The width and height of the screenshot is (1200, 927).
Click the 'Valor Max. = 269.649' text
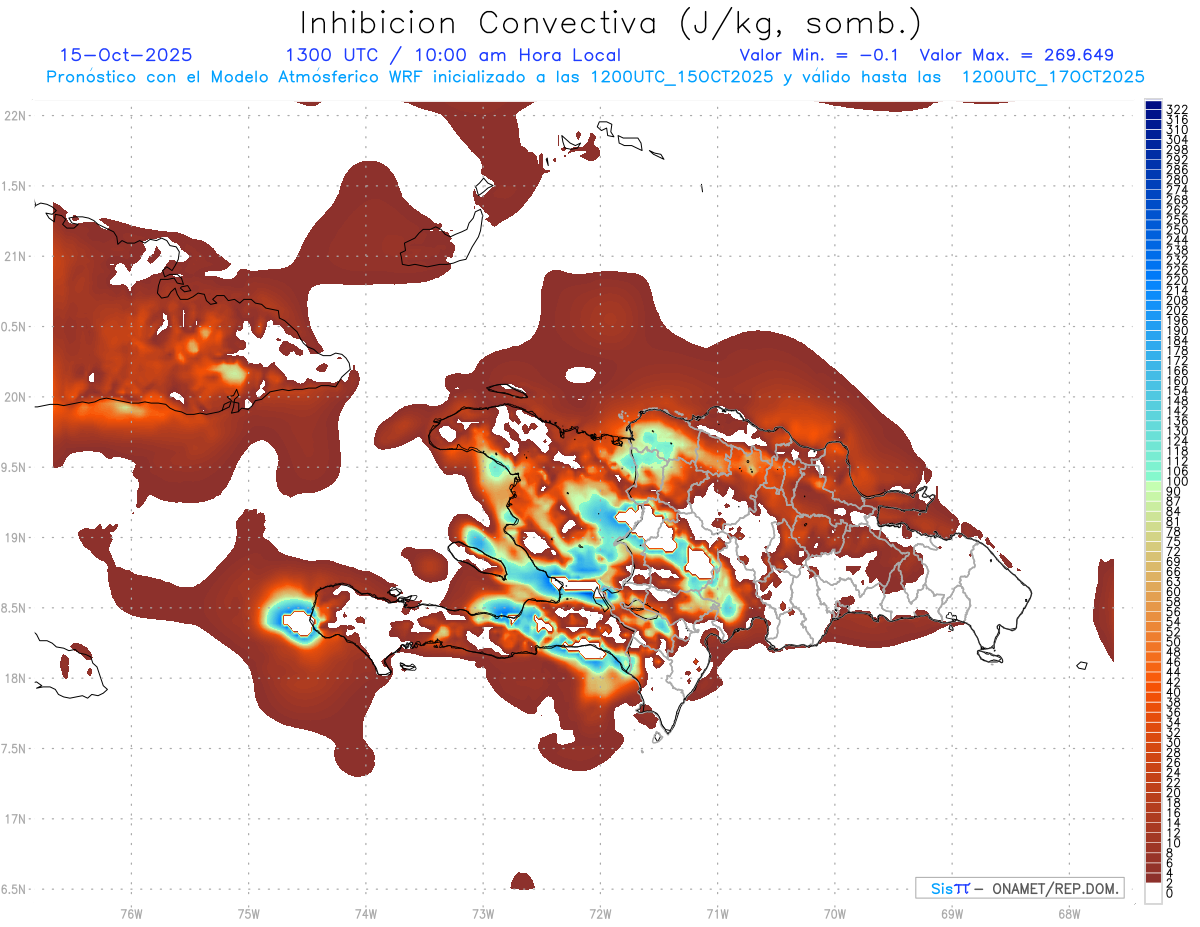[1017, 55]
